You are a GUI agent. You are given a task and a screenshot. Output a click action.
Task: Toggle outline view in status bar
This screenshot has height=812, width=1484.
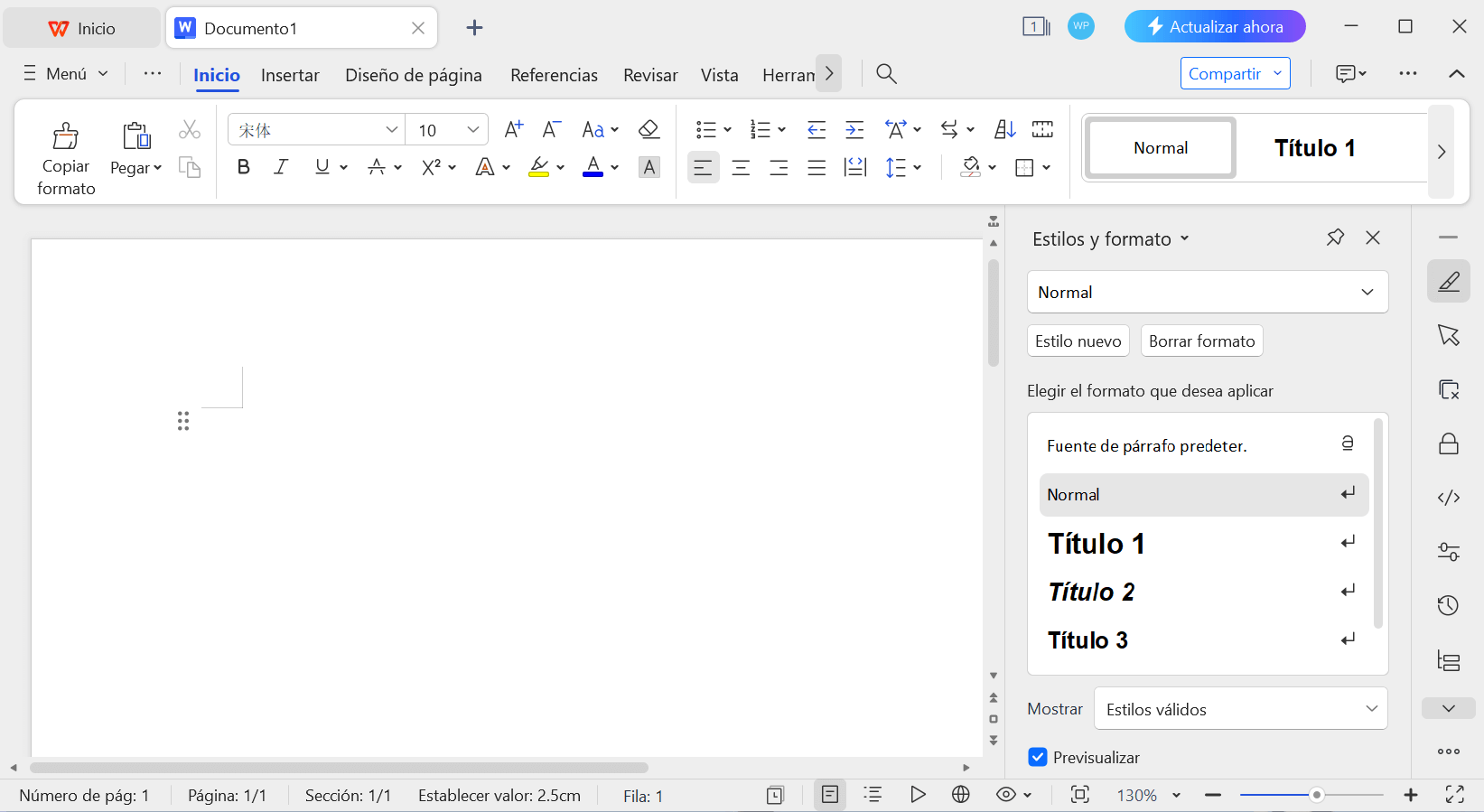873,794
